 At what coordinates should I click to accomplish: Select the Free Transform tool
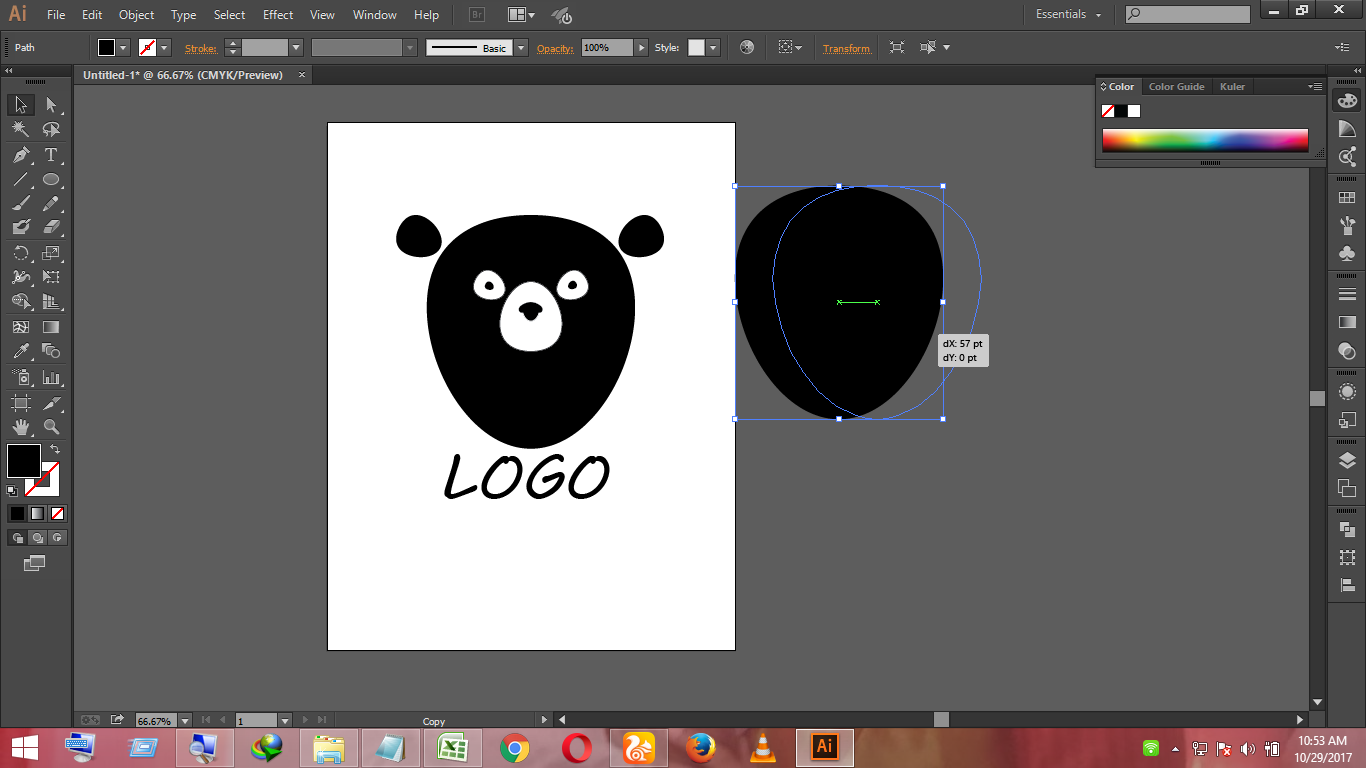pyautogui.click(x=51, y=277)
